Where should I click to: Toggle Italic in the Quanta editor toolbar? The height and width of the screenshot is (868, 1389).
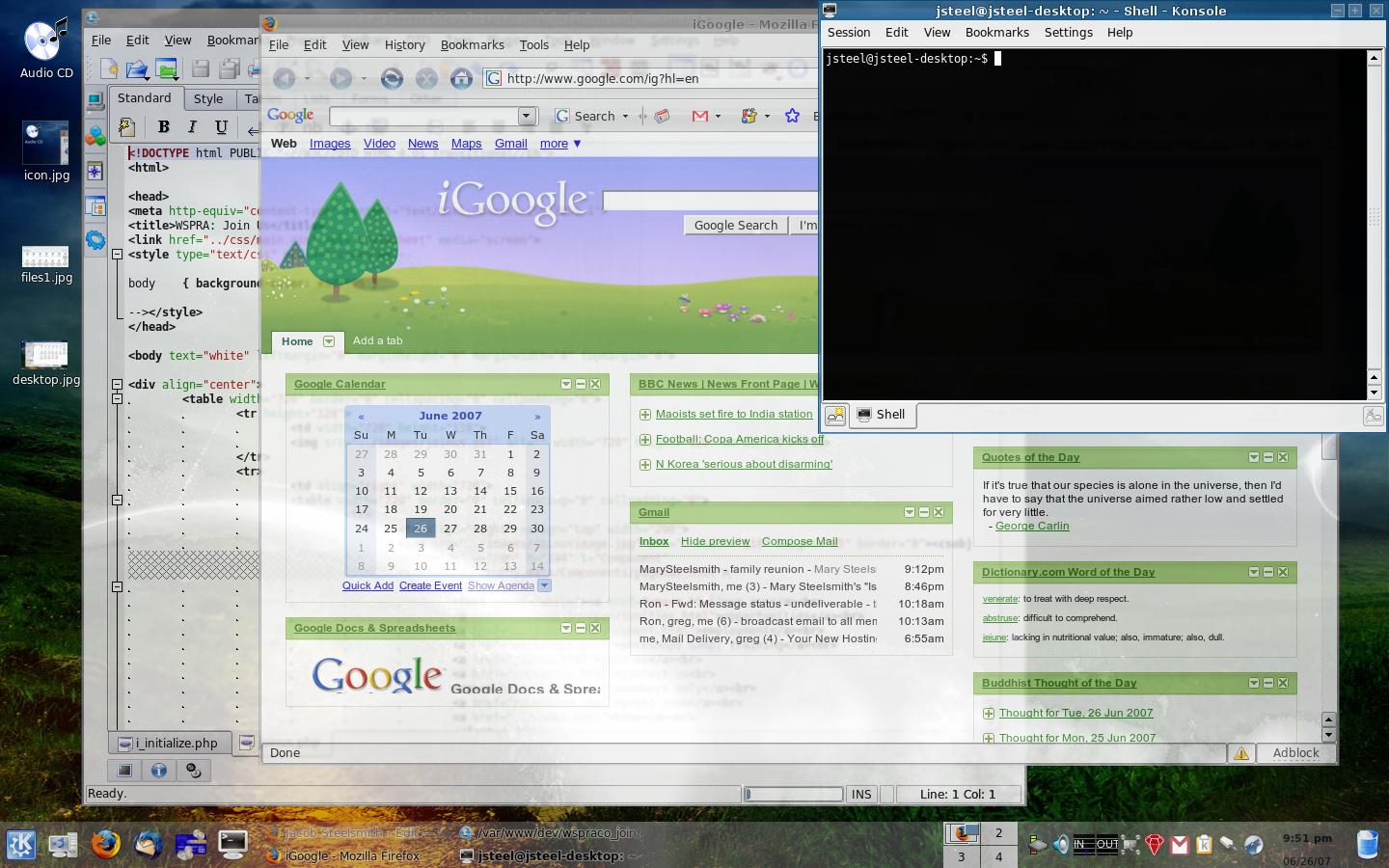coord(192,126)
